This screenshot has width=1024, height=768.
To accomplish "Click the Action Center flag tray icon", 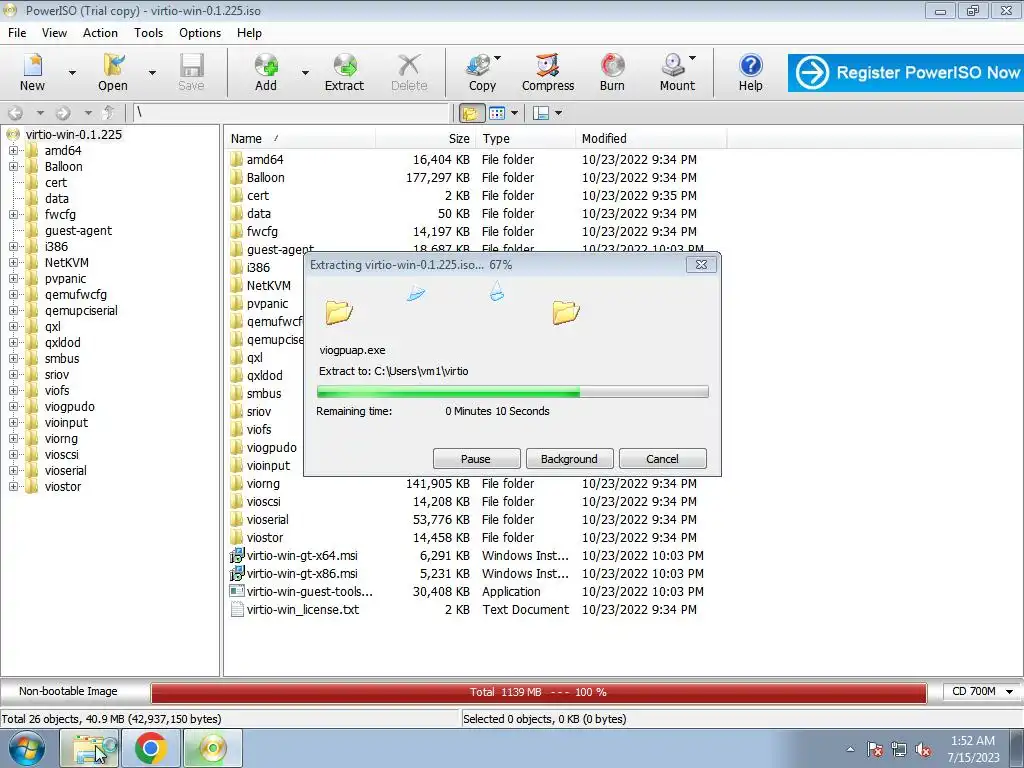I will (x=875, y=750).
